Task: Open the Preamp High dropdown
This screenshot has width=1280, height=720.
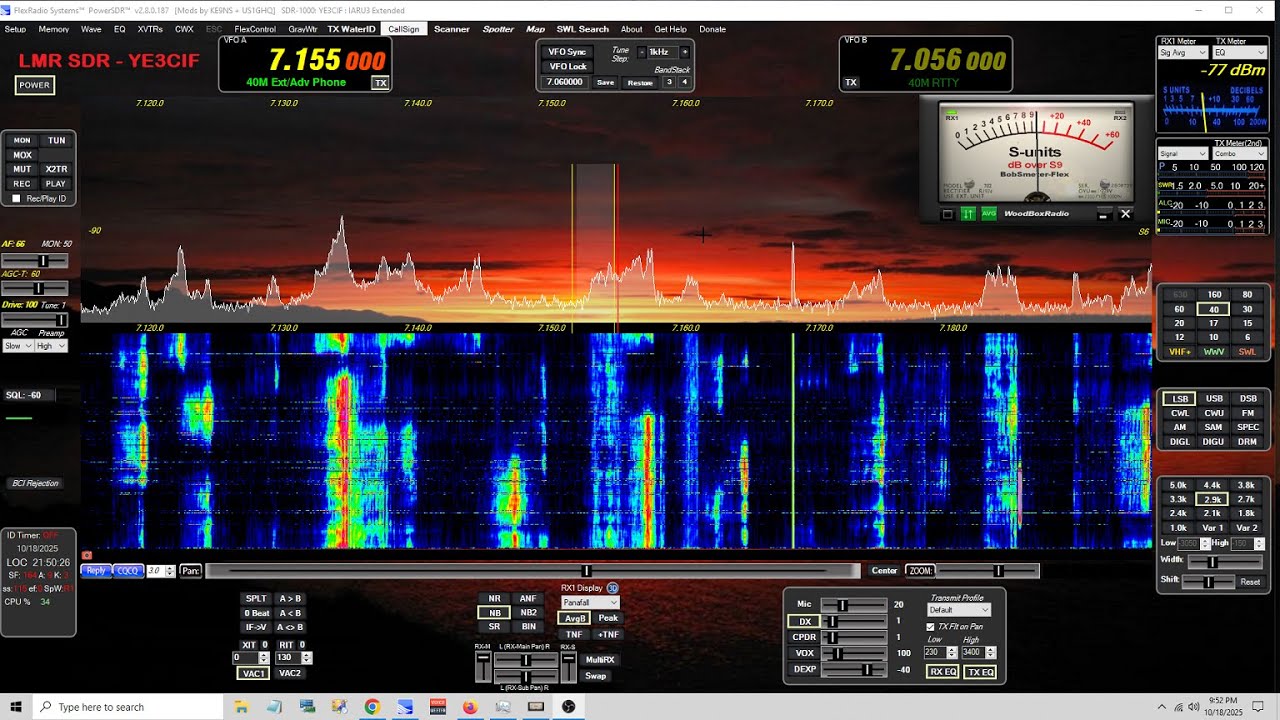Action: (x=51, y=346)
